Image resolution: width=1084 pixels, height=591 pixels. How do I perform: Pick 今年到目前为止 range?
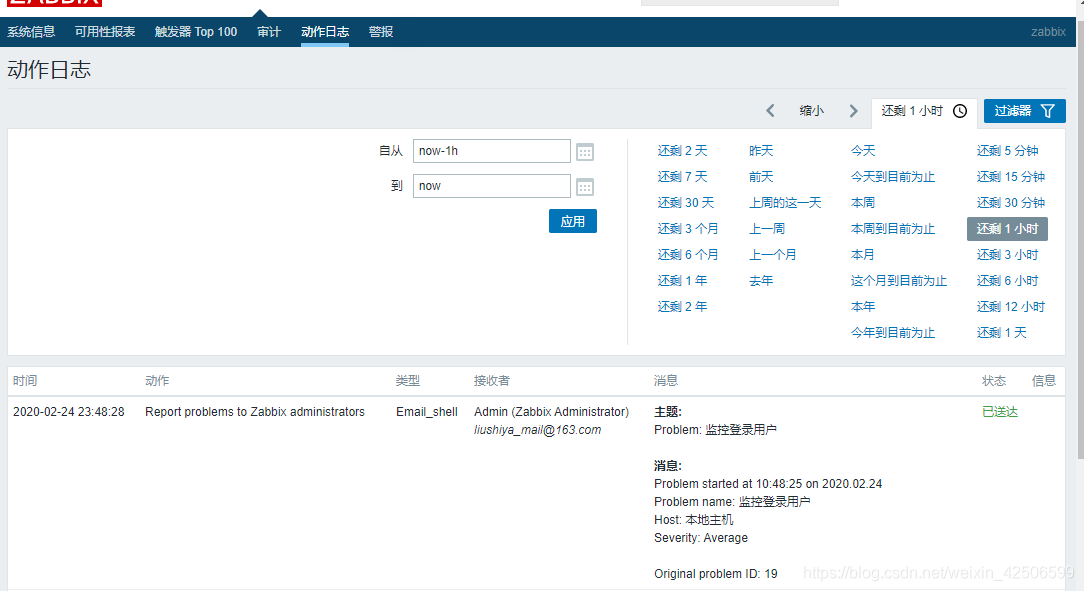click(893, 332)
